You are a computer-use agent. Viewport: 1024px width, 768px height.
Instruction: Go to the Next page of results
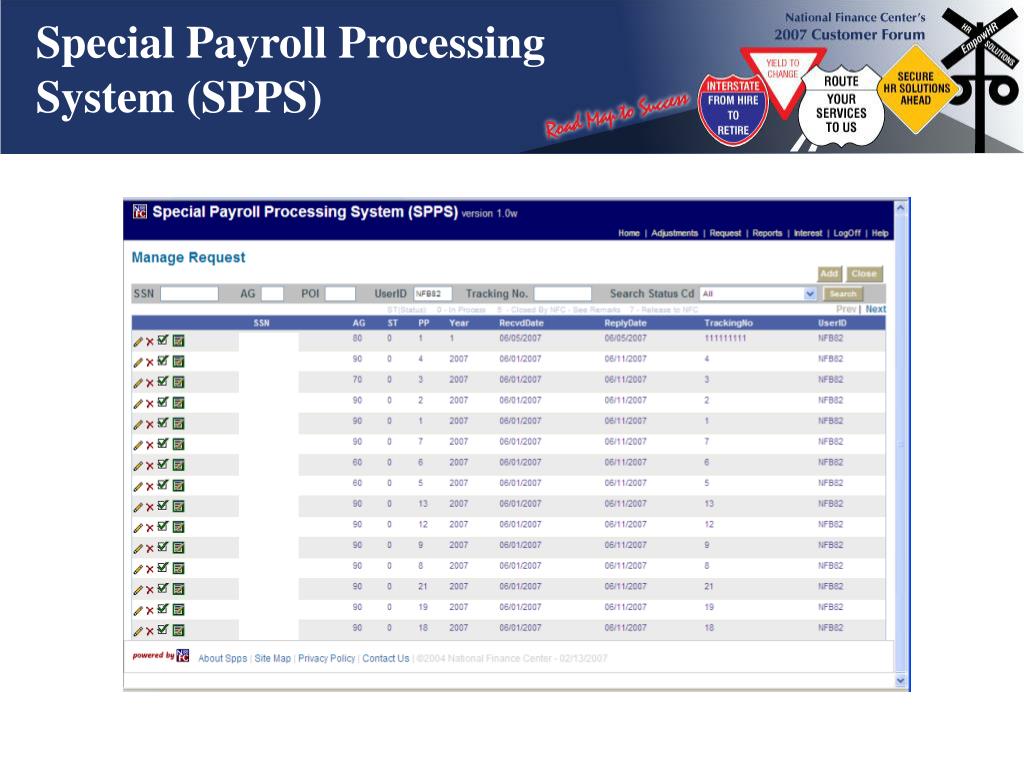pos(876,309)
